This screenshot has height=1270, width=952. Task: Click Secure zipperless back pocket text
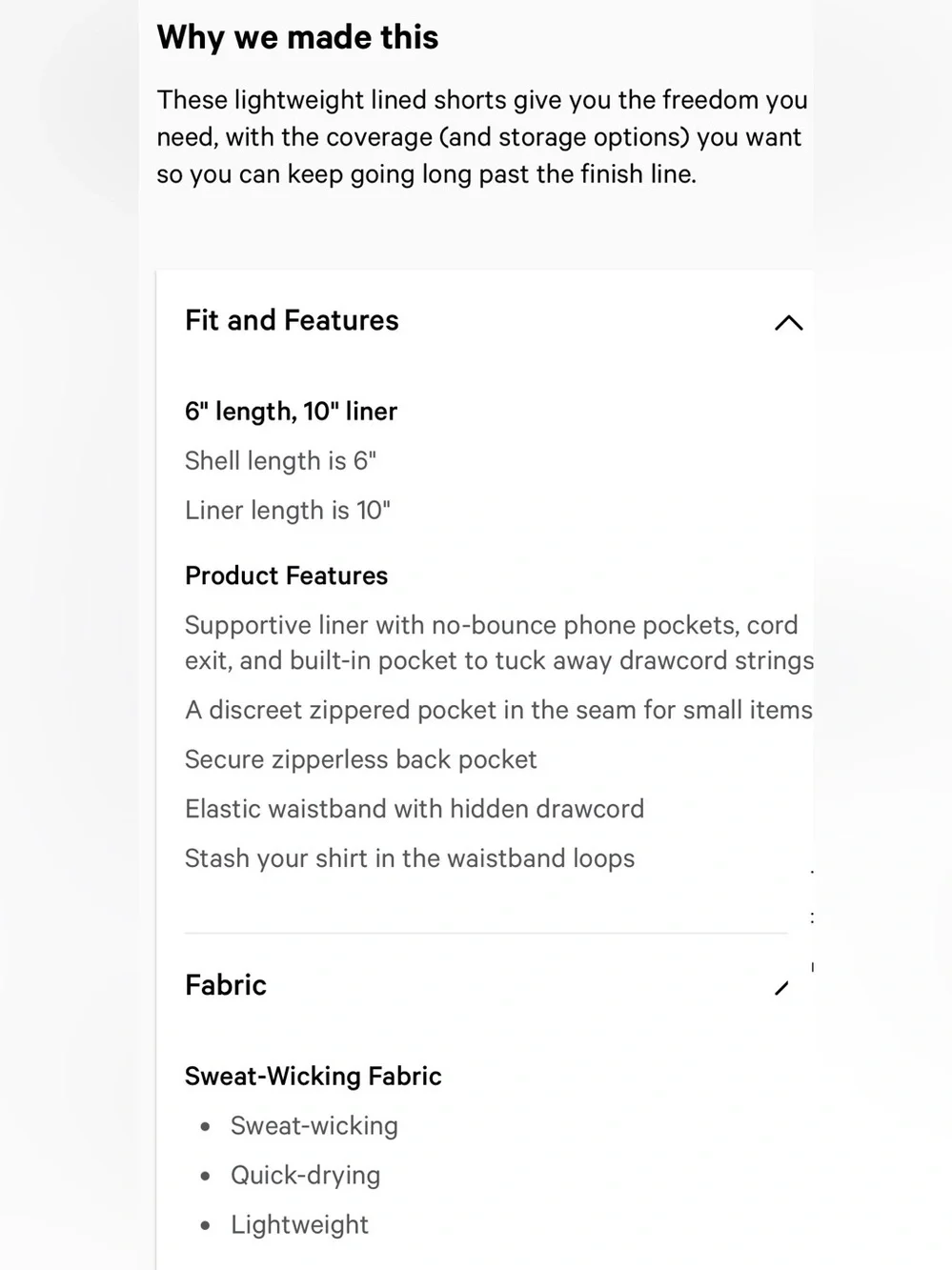360,759
